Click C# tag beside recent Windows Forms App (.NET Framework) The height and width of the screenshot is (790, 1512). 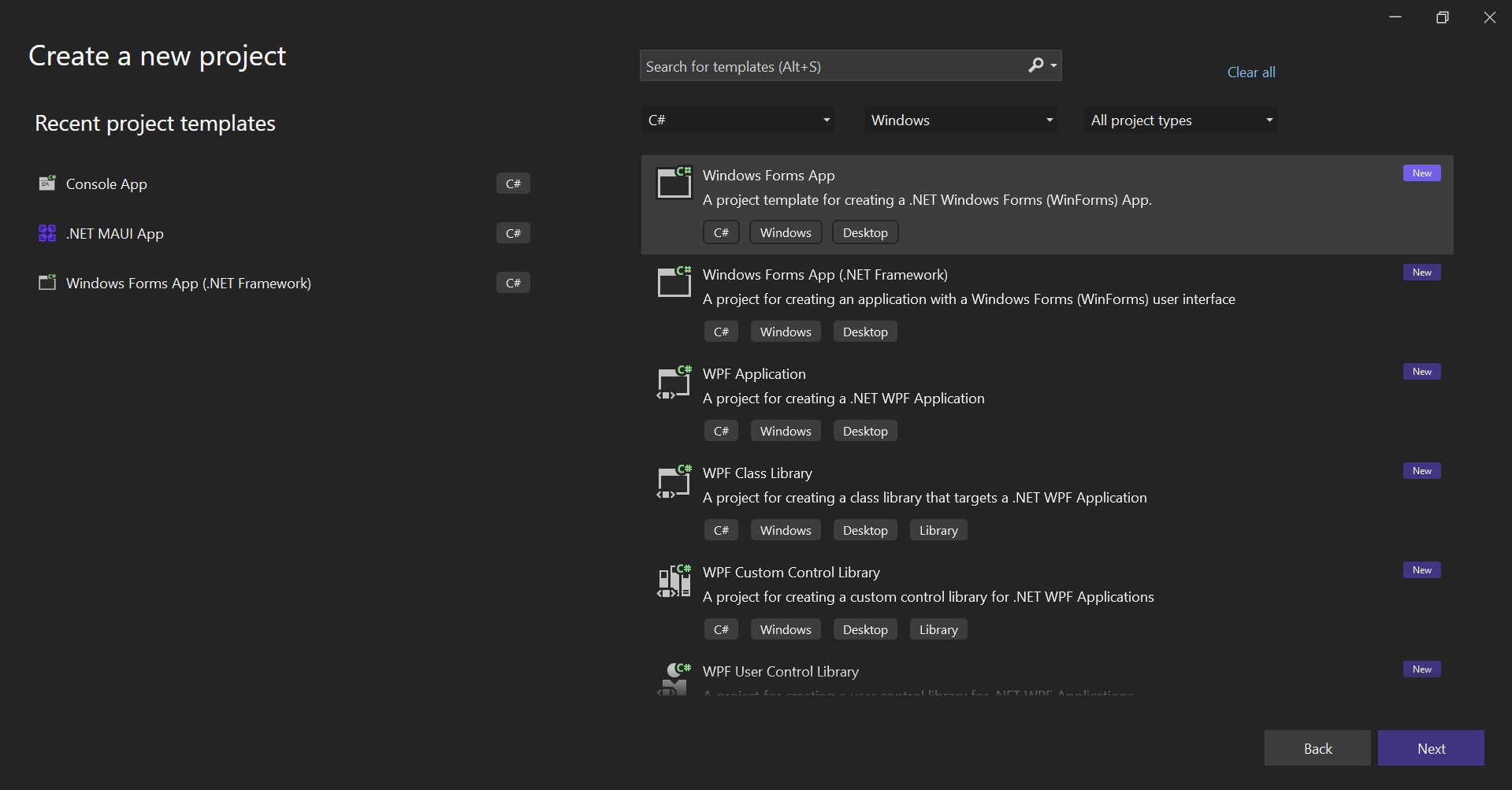513,283
